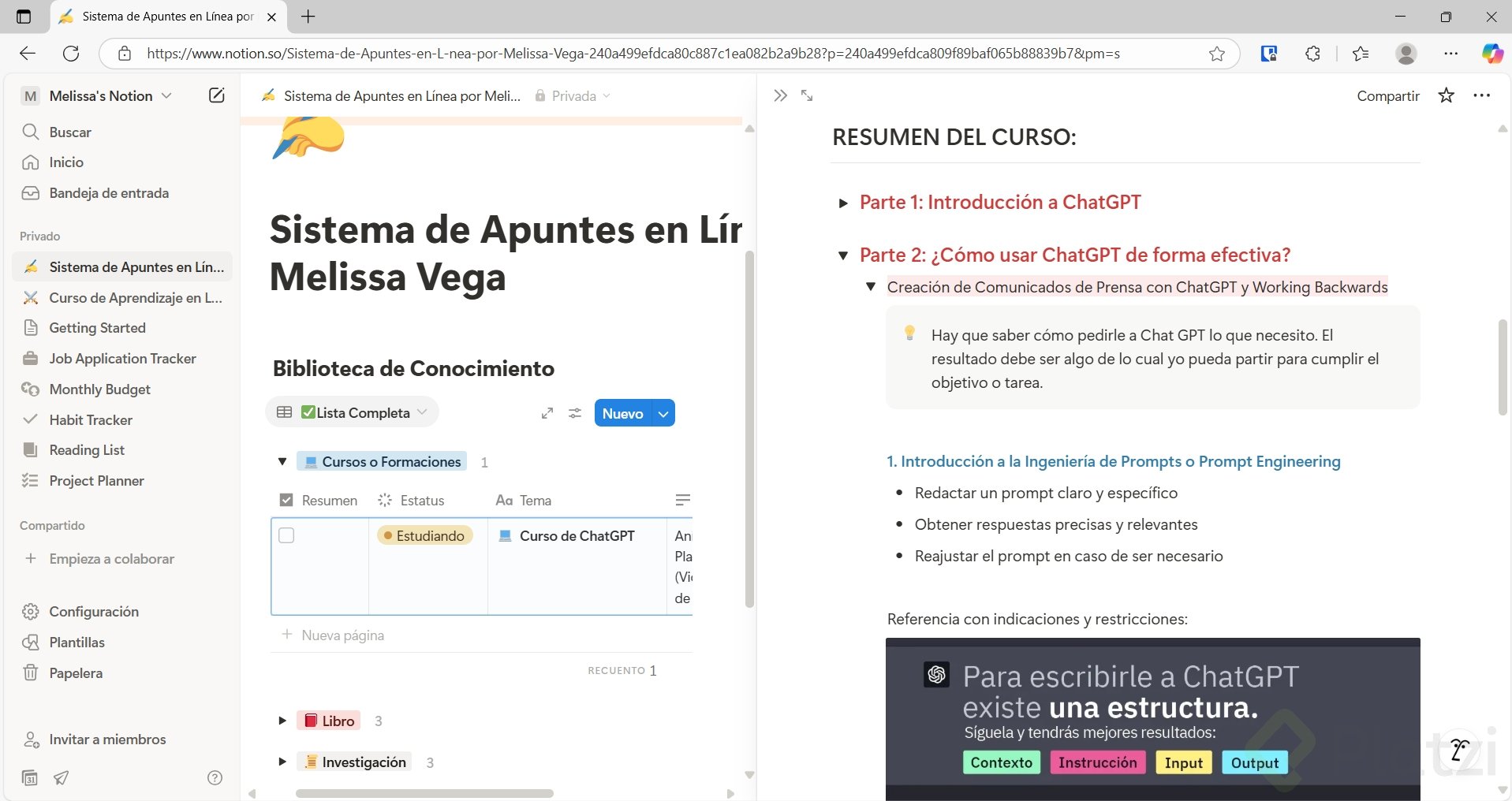Open the Copilot icon in browser
1512x801 pixels.
coord(1492,54)
